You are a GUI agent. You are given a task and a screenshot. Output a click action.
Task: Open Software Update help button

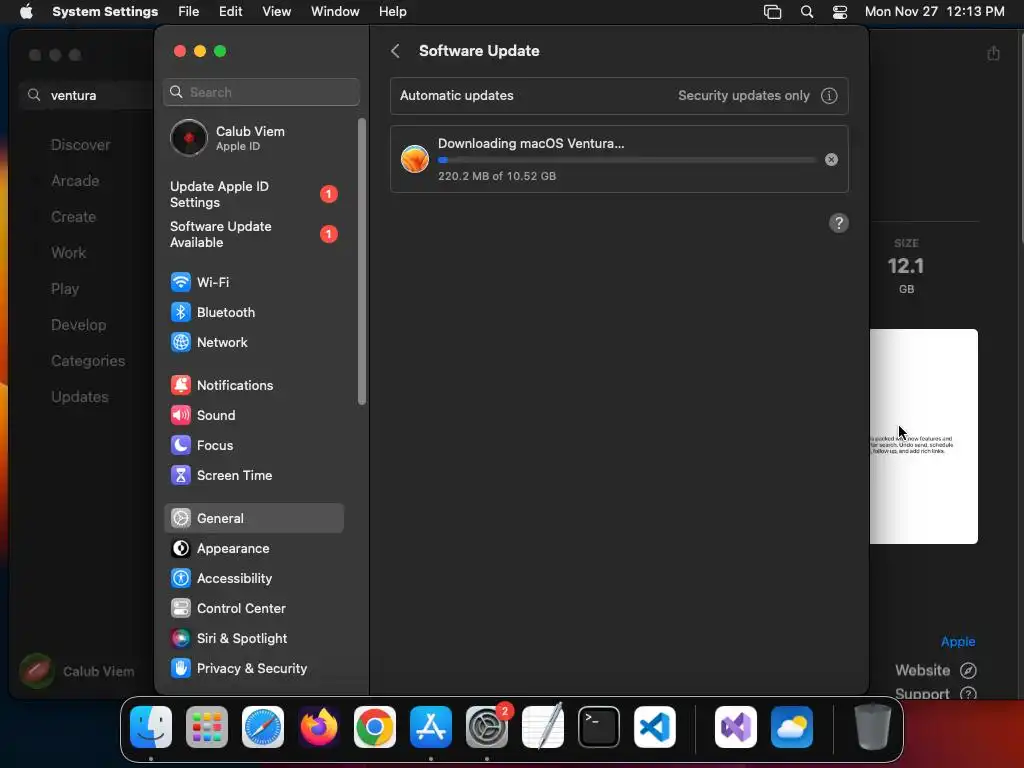pyautogui.click(x=839, y=223)
